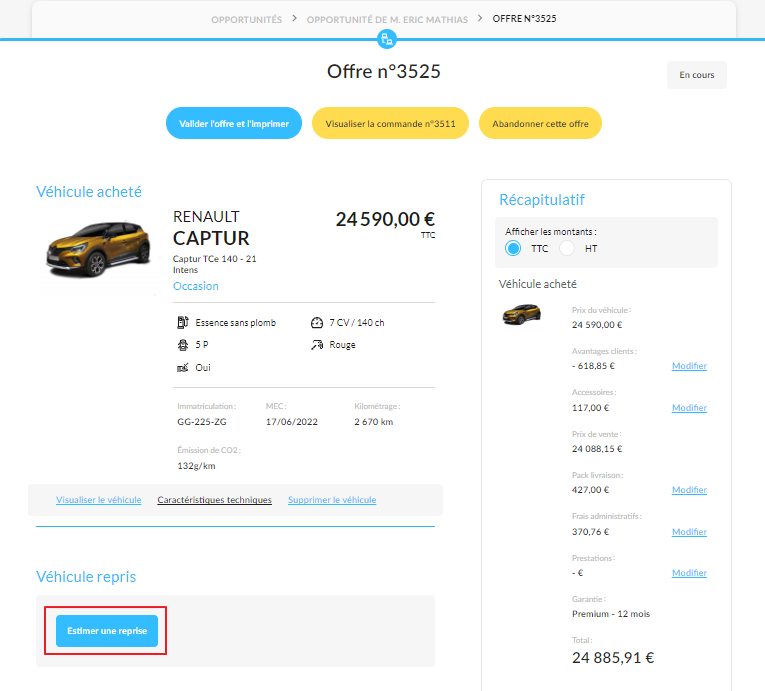Modify Avantages clients amount
Viewport: 765px width, 691px height.
[689, 366]
